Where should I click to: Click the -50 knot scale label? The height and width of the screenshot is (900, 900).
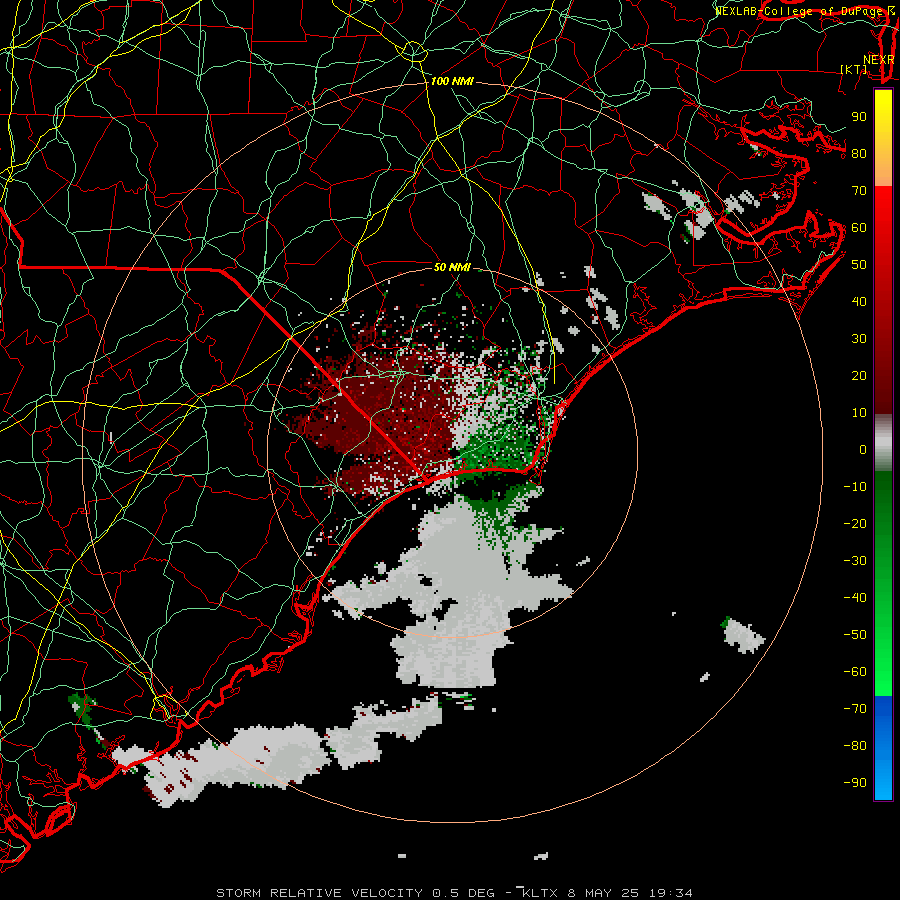pyautogui.click(x=855, y=635)
